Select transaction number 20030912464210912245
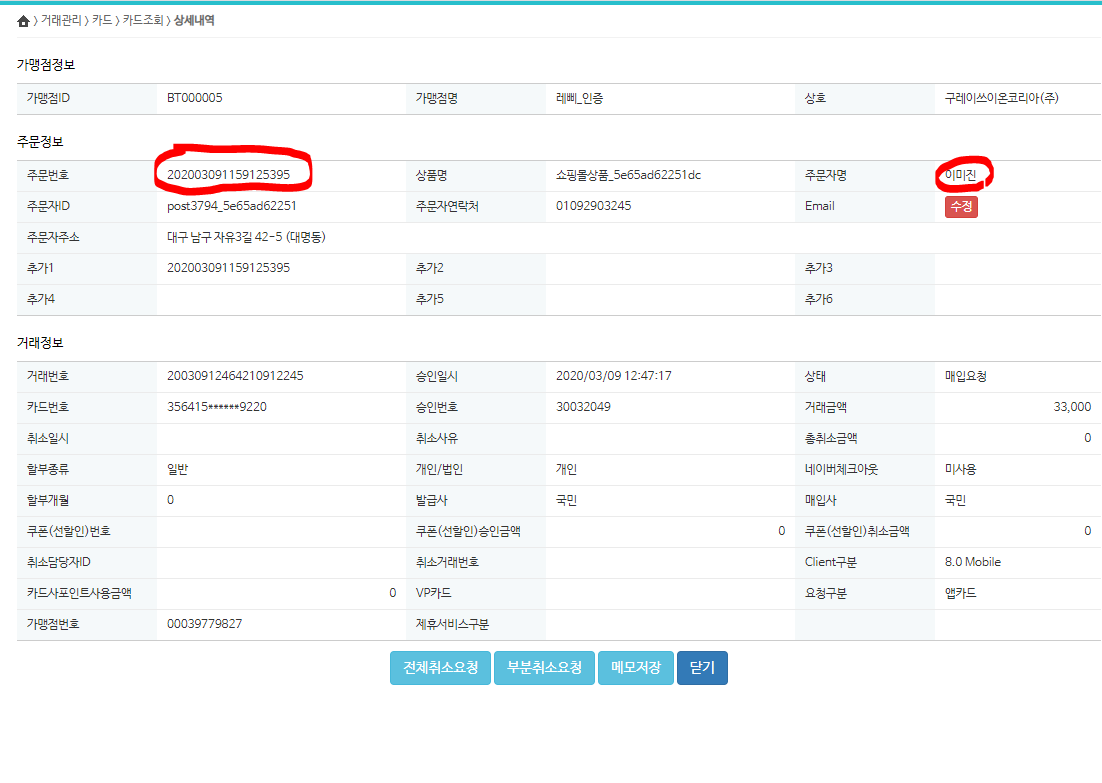The width and height of the screenshot is (1102, 783). [x=235, y=376]
